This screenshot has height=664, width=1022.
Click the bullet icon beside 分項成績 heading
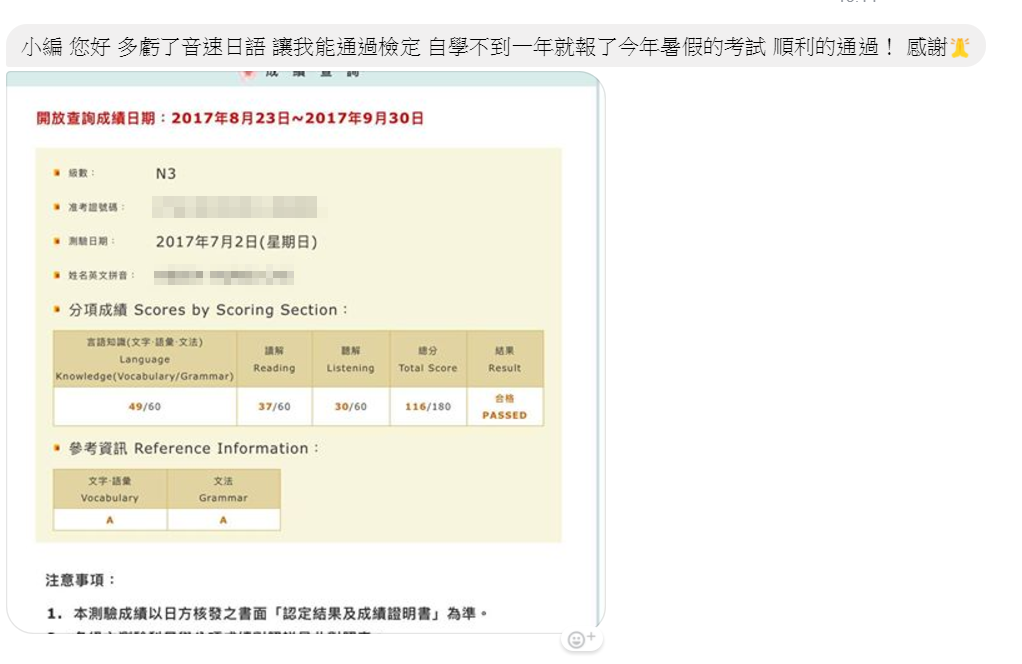click(x=57, y=310)
